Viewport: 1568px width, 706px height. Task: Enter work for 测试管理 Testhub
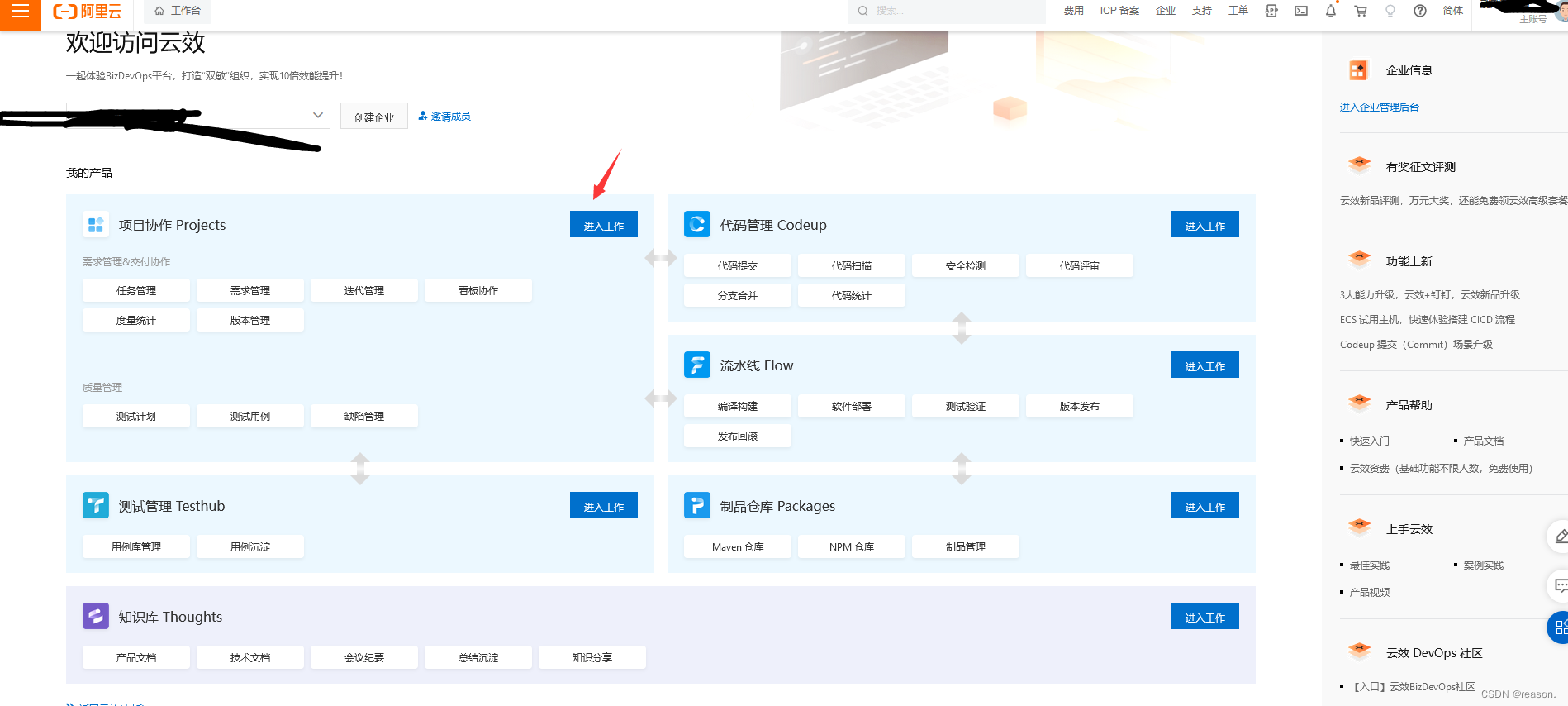coord(604,506)
